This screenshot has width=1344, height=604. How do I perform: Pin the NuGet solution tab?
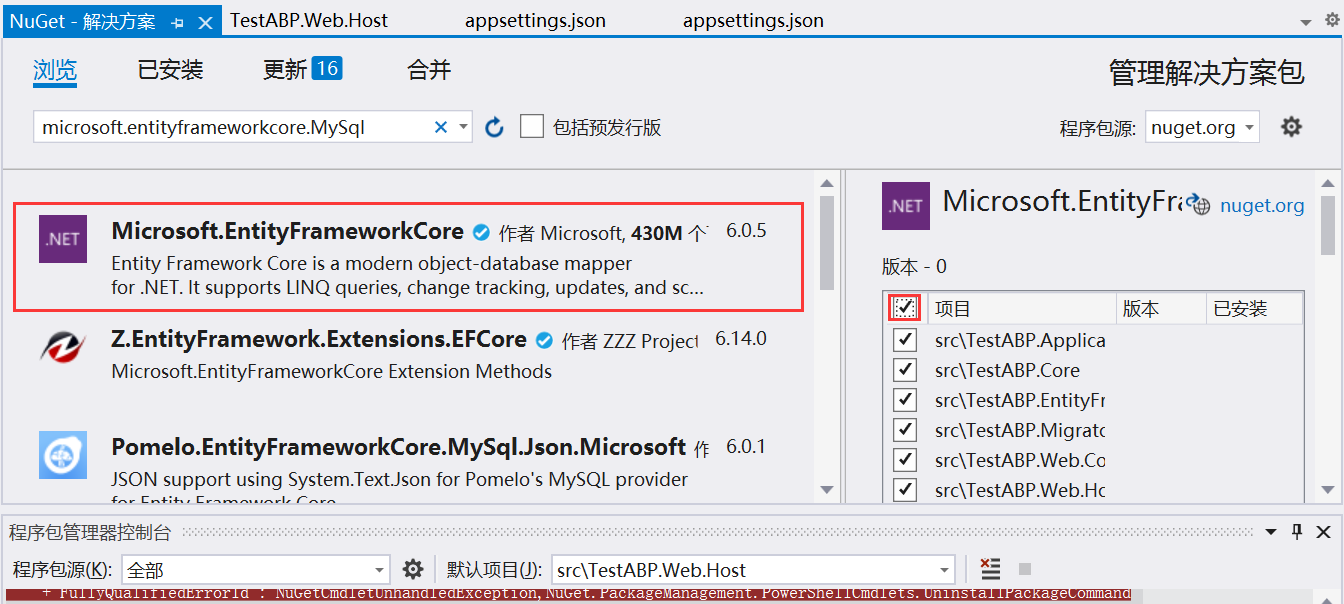click(178, 21)
